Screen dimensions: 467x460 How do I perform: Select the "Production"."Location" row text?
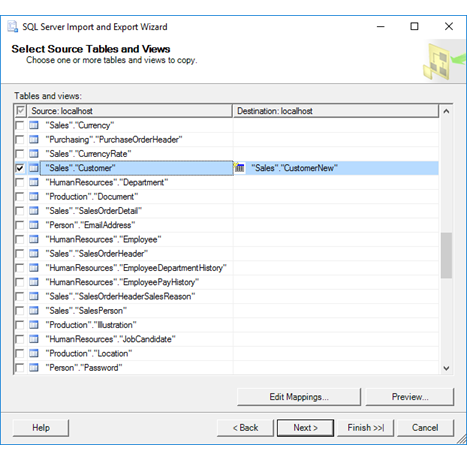tap(89, 354)
